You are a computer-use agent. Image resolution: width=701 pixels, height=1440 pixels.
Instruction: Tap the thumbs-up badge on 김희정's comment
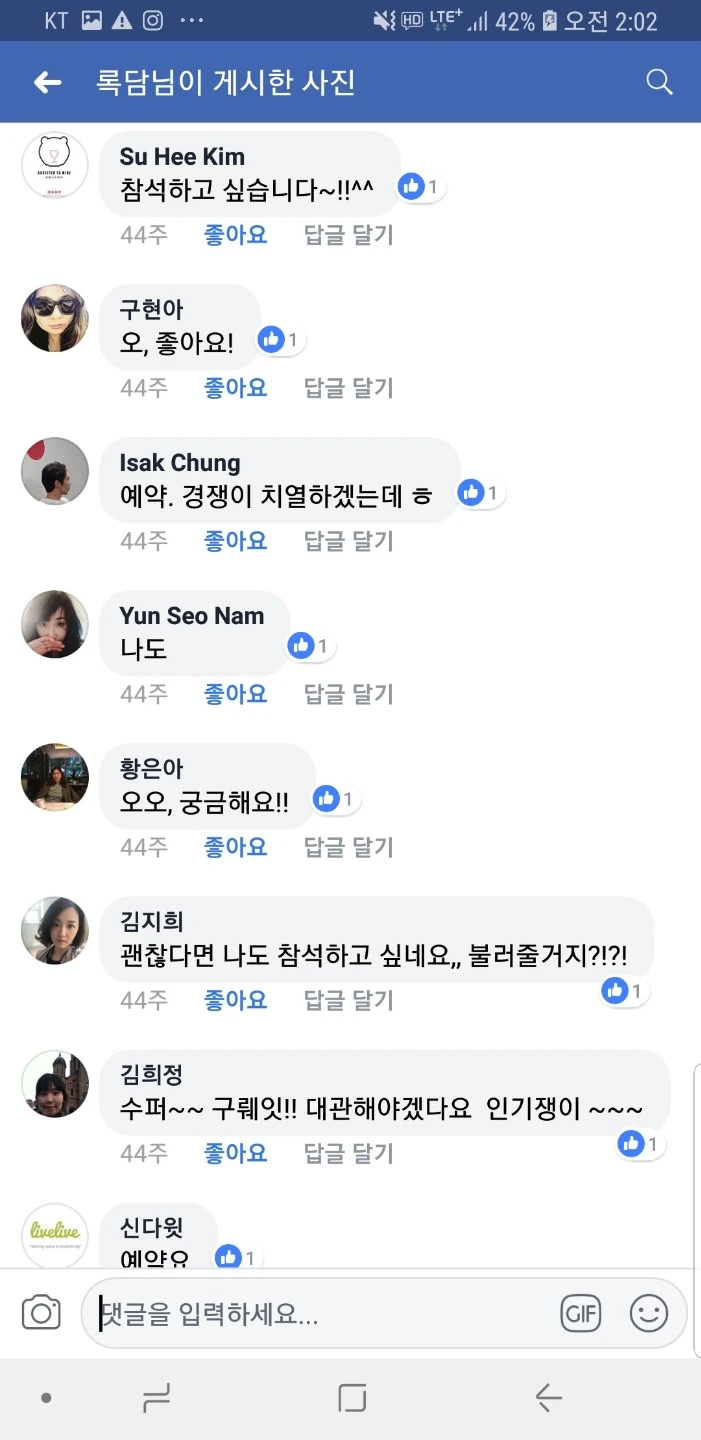click(x=630, y=1144)
